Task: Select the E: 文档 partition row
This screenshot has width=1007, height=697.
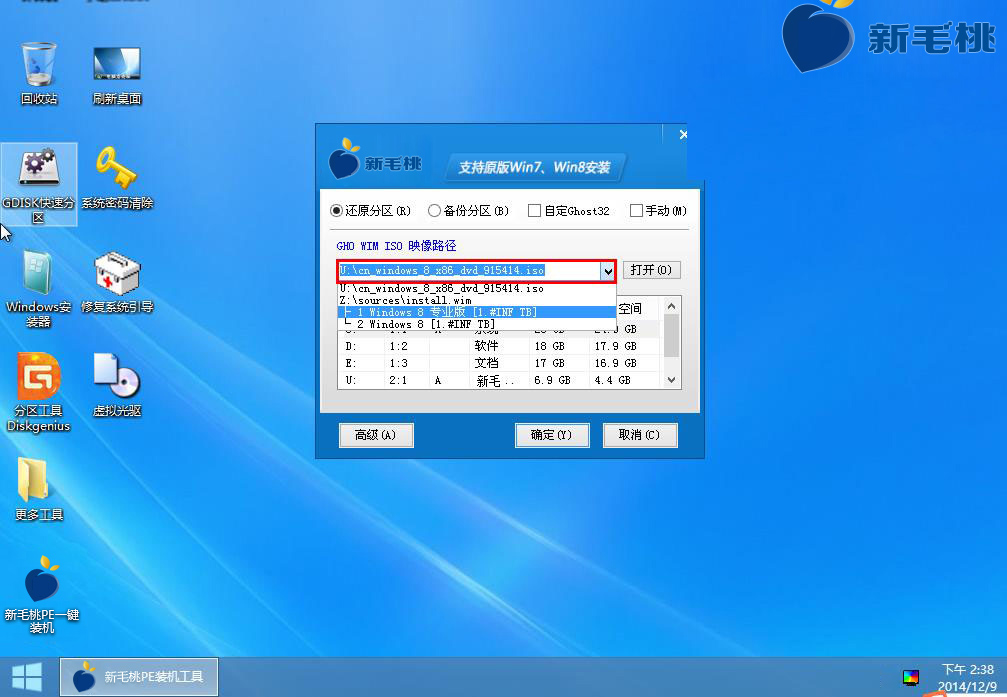Action: click(500, 363)
